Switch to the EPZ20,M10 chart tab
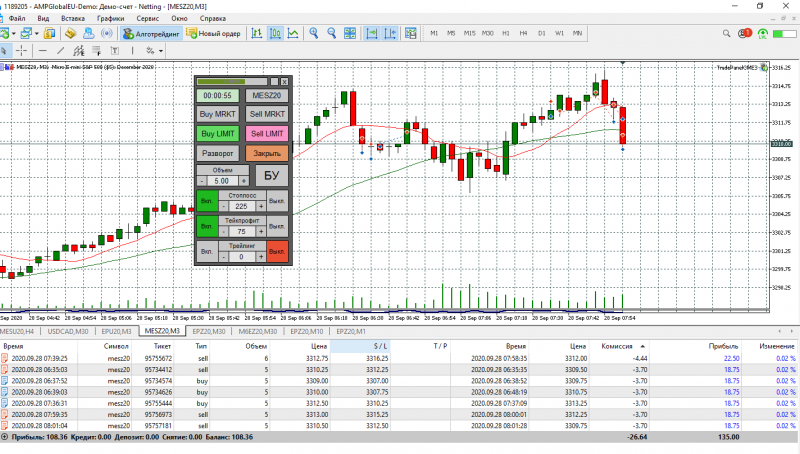Image resolution: width=800 pixels, height=454 pixels. [307, 332]
